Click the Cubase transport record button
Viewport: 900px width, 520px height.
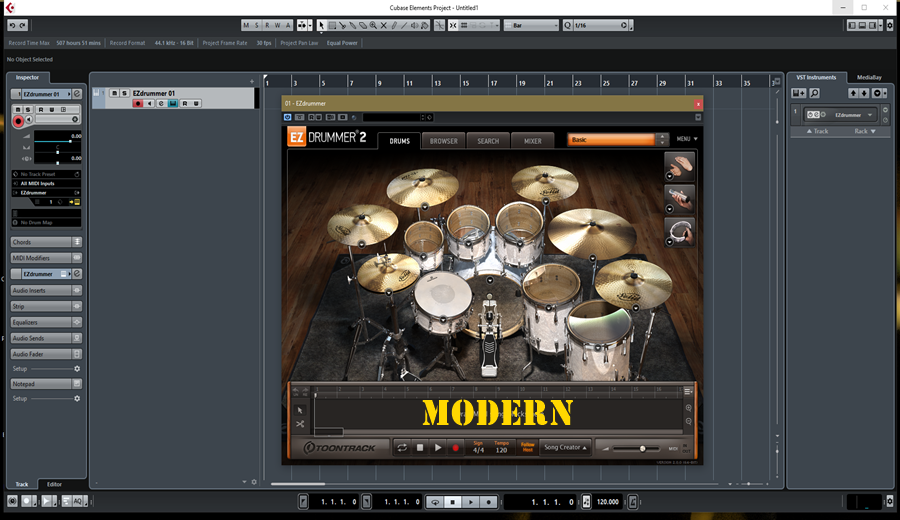point(488,502)
